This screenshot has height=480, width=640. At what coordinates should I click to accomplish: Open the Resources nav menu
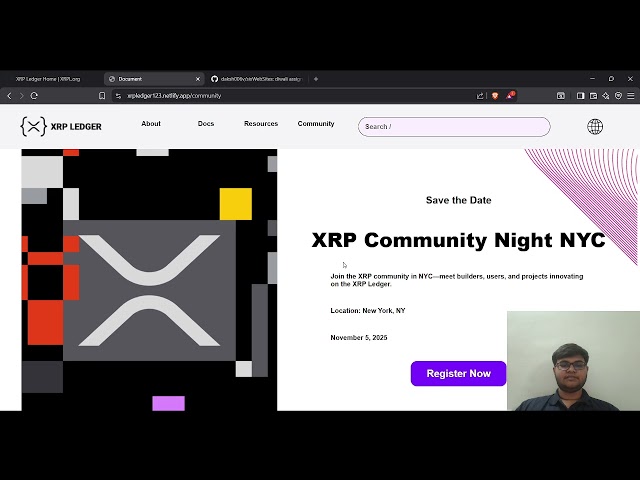click(261, 124)
